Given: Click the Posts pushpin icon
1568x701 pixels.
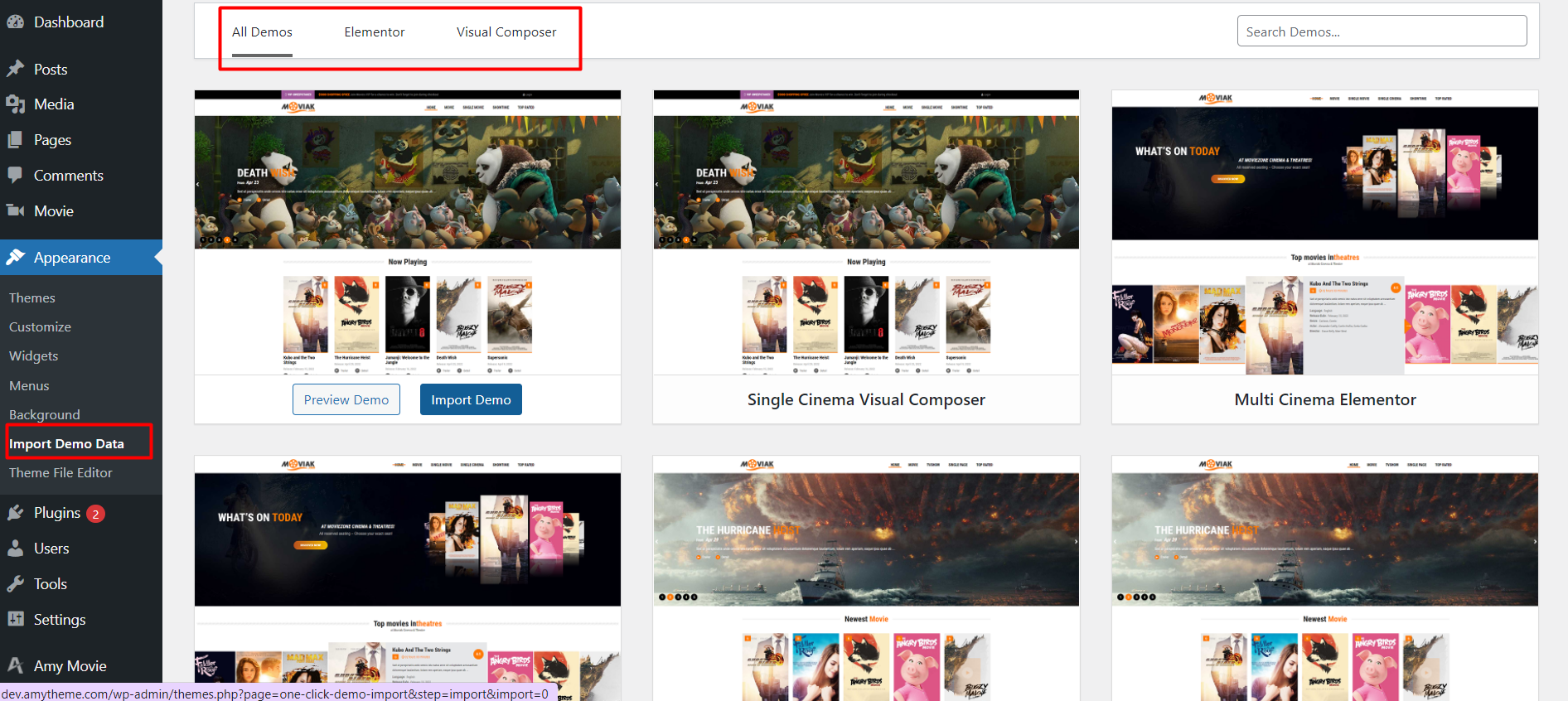Looking at the screenshot, I should [x=15, y=69].
